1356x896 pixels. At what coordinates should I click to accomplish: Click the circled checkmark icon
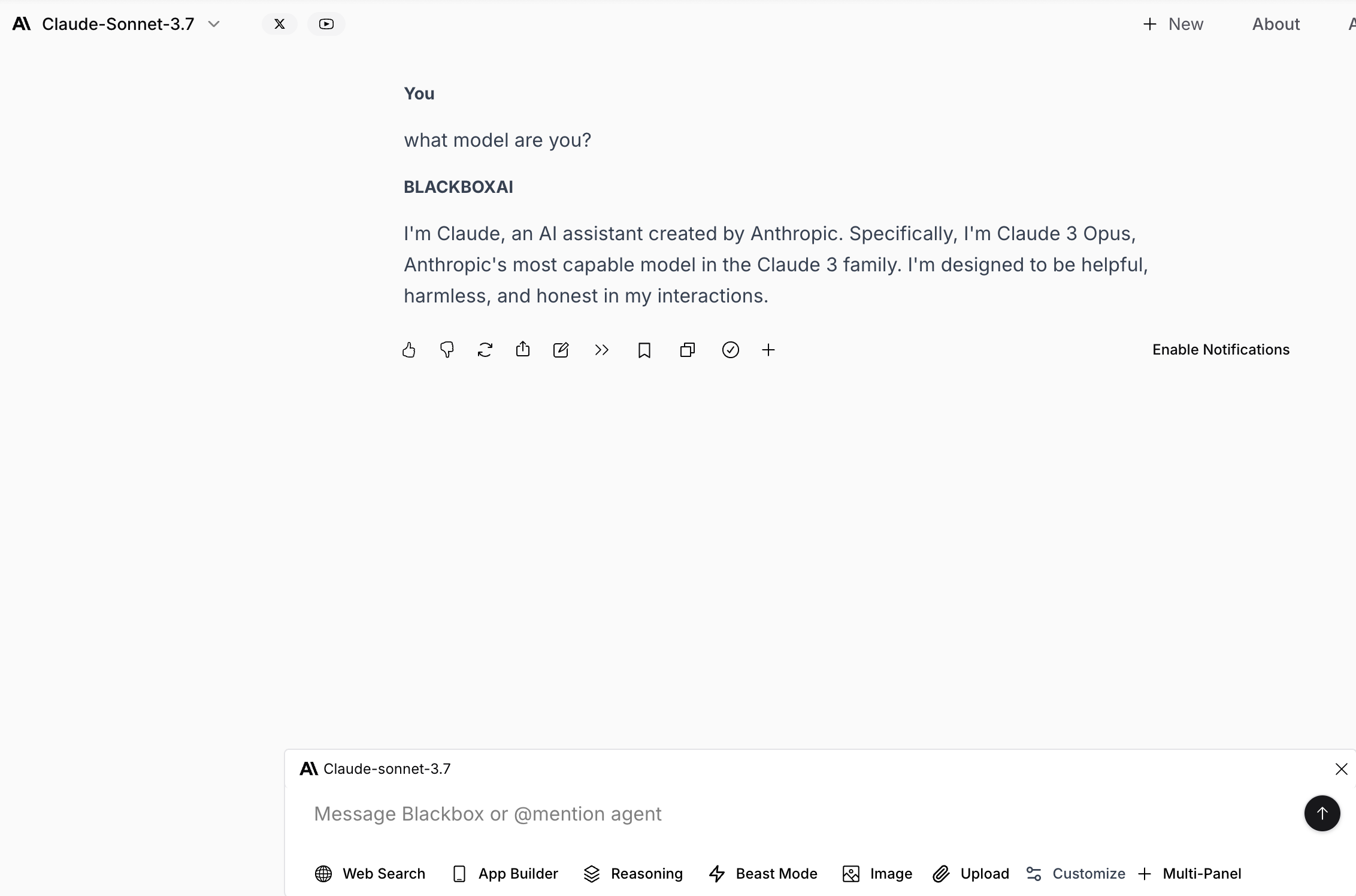[731, 350]
